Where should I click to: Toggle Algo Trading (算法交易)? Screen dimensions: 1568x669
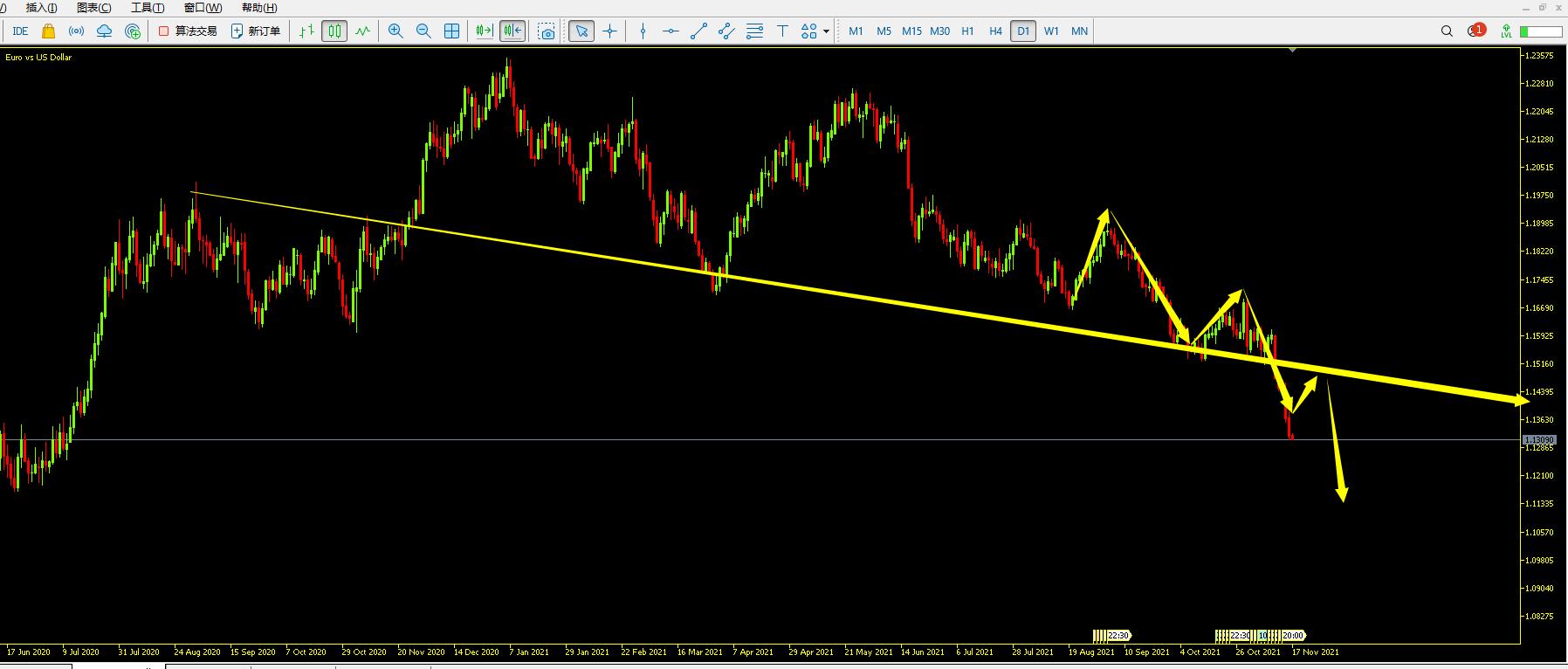(188, 31)
